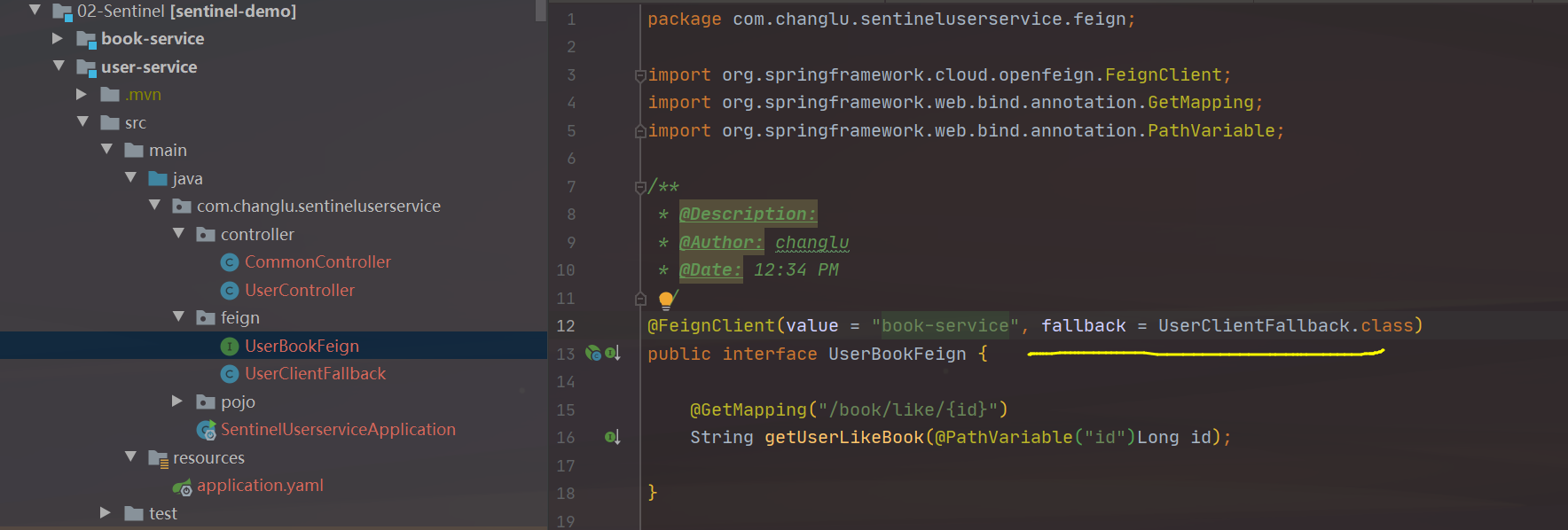Click the UserBookFeign interface name in code
1568x530 pixels.
click(x=898, y=354)
